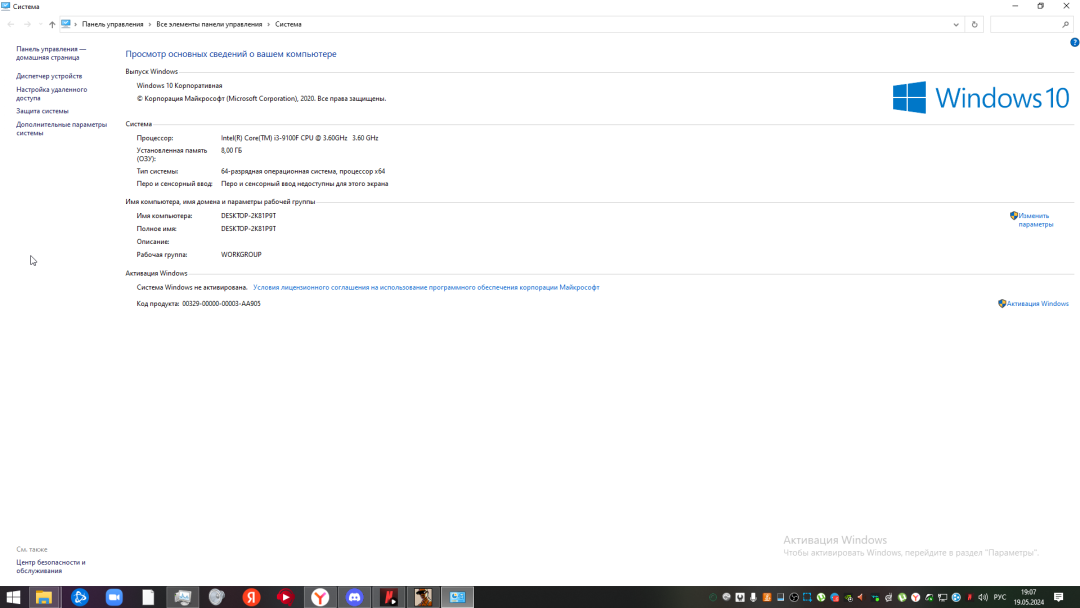
Task: Click the File Explorer taskbar icon
Action: (44, 597)
